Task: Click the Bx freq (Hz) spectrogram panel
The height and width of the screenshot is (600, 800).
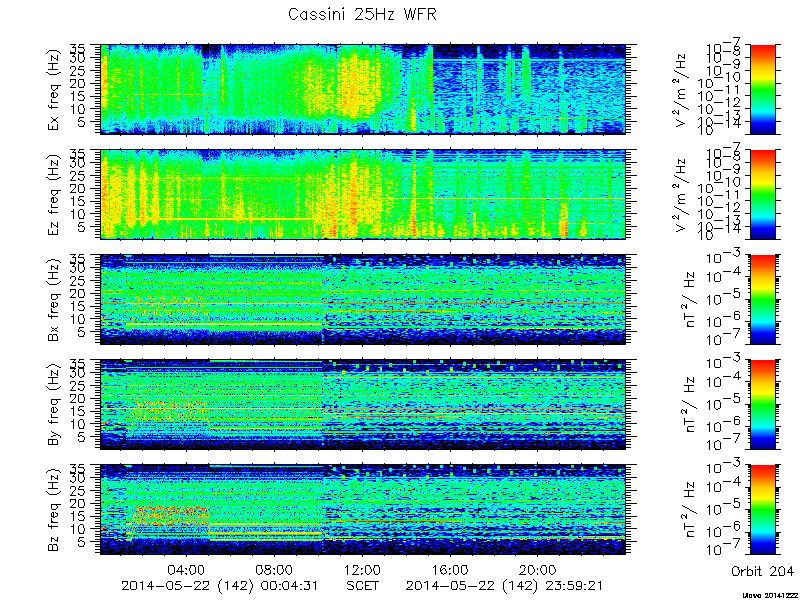Action: point(363,299)
